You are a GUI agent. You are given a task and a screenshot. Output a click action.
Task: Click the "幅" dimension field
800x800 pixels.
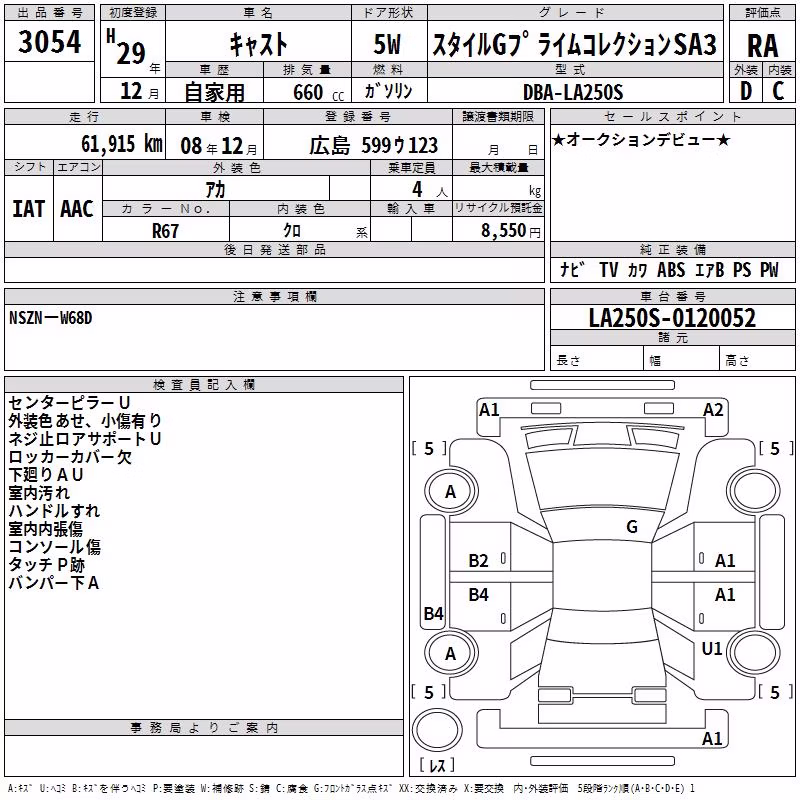[x=682, y=360]
